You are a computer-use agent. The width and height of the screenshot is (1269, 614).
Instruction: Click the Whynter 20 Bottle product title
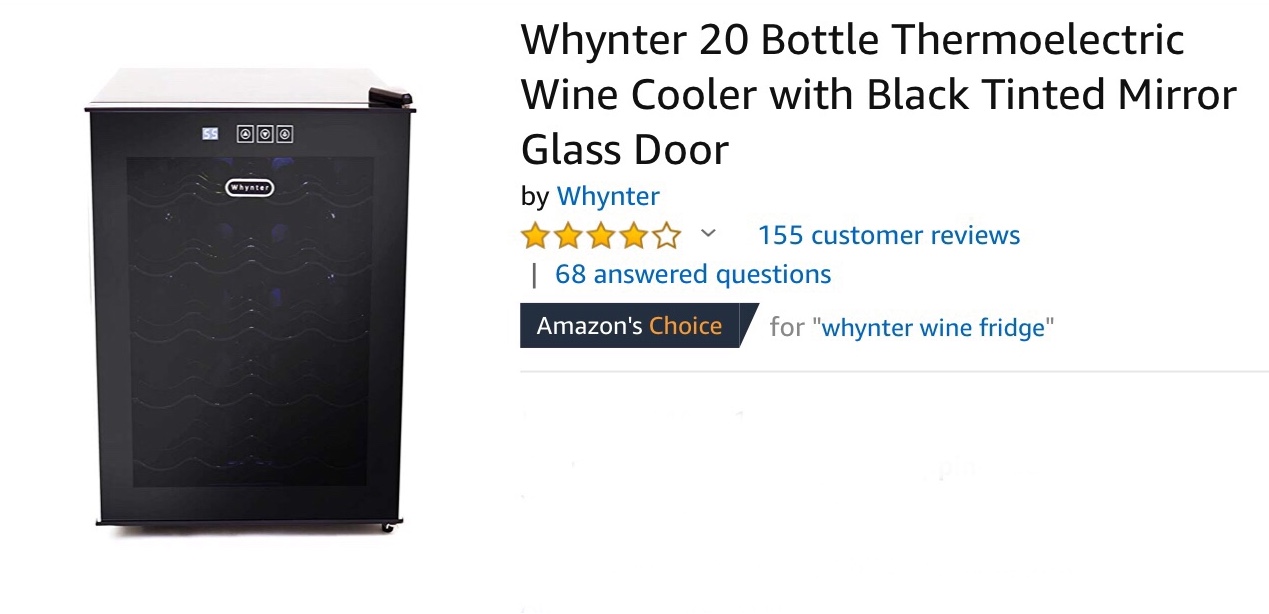879,95
